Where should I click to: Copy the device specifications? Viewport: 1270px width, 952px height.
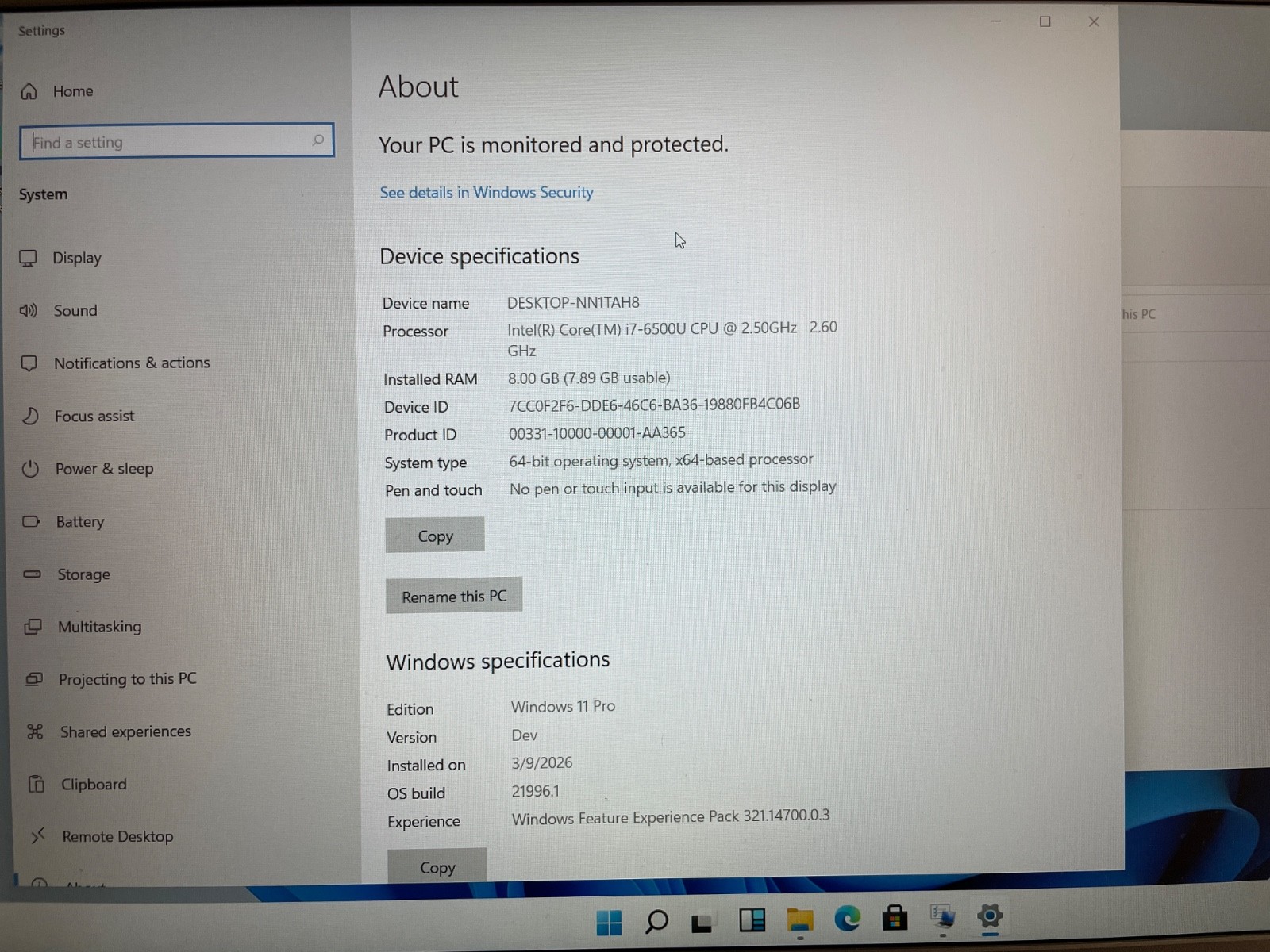[435, 535]
